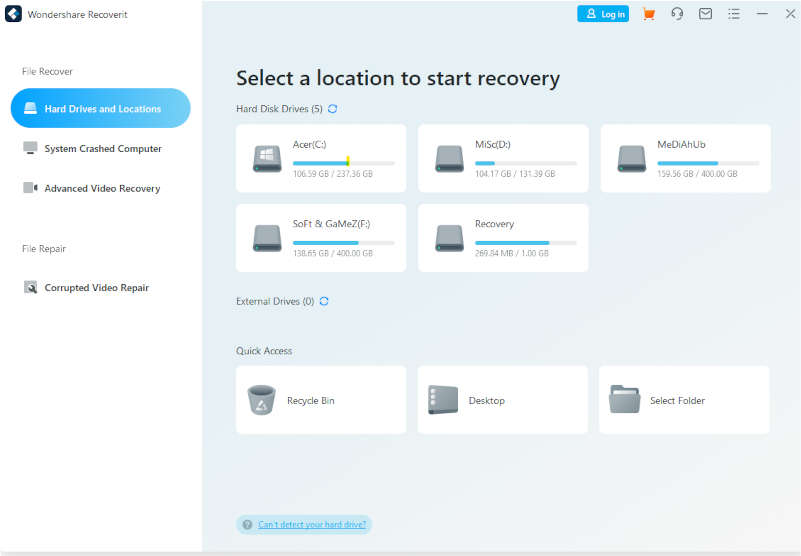Open support via the headset icon
Image resolution: width=801 pixels, height=556 pixels.
pos(677,14)
